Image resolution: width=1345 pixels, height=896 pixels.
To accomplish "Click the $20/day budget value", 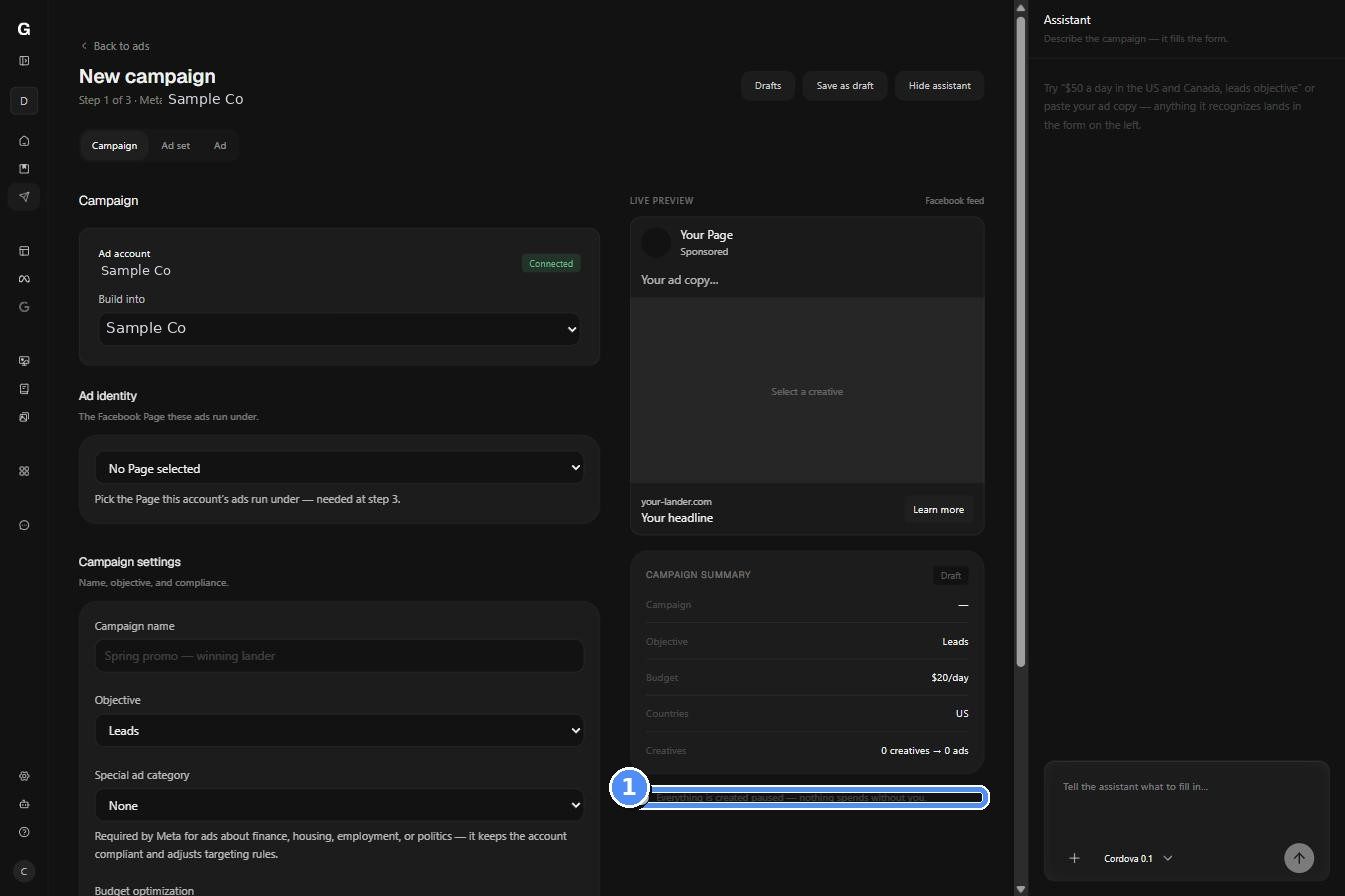I will point(949,678).
